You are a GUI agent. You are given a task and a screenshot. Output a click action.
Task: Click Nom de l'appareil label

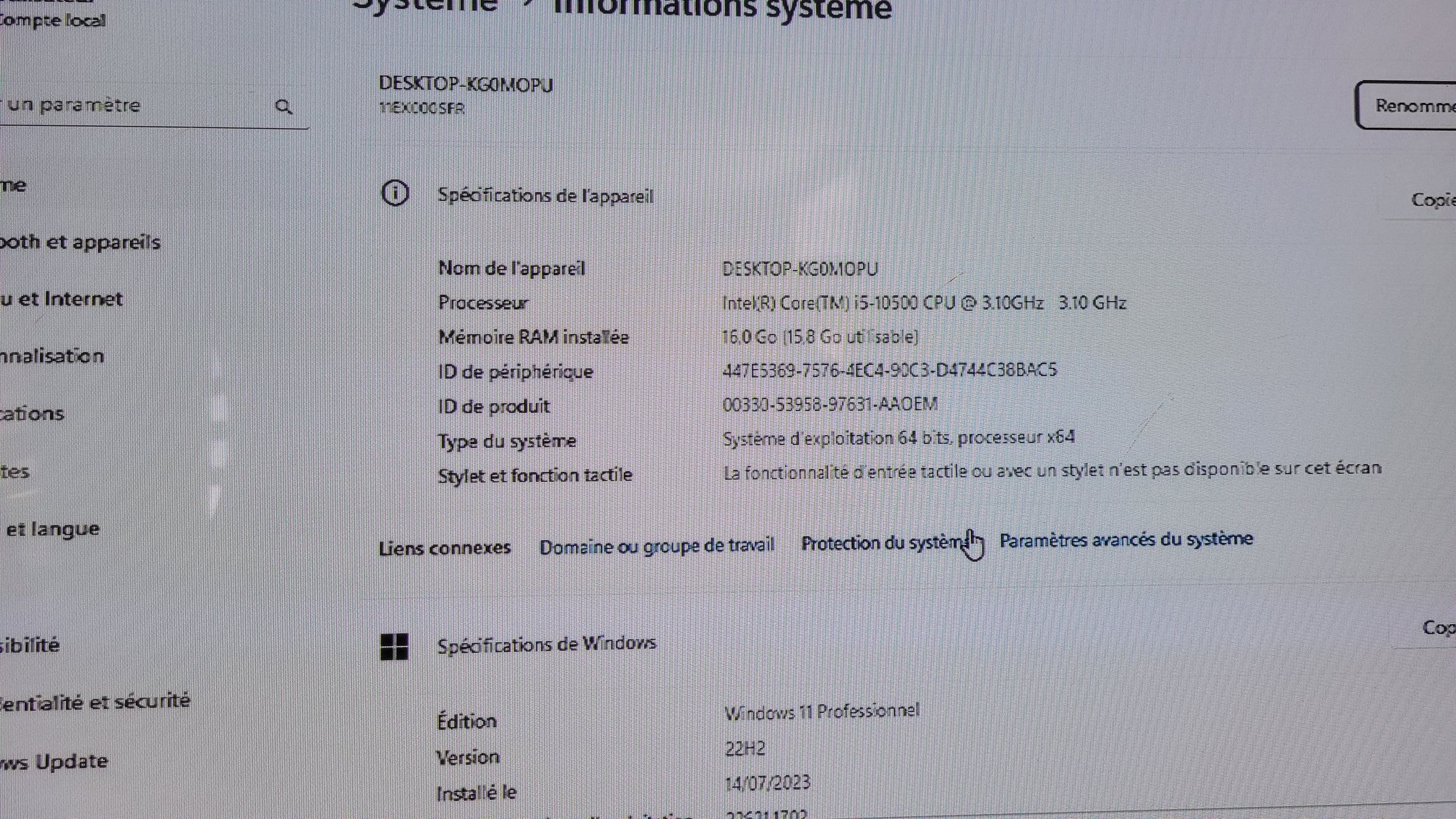511,268
